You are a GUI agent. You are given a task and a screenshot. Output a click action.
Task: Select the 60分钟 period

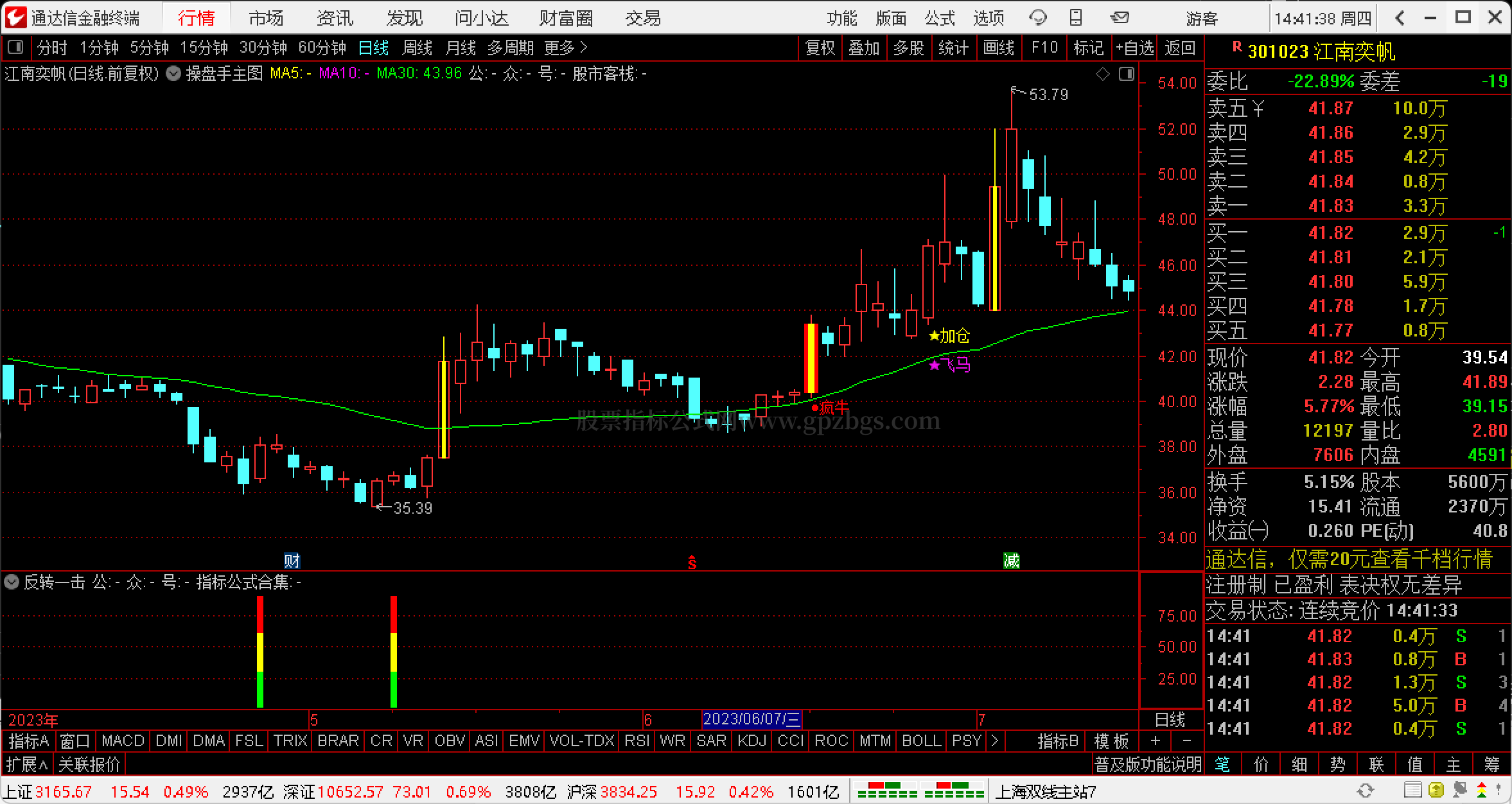(322, 48)
